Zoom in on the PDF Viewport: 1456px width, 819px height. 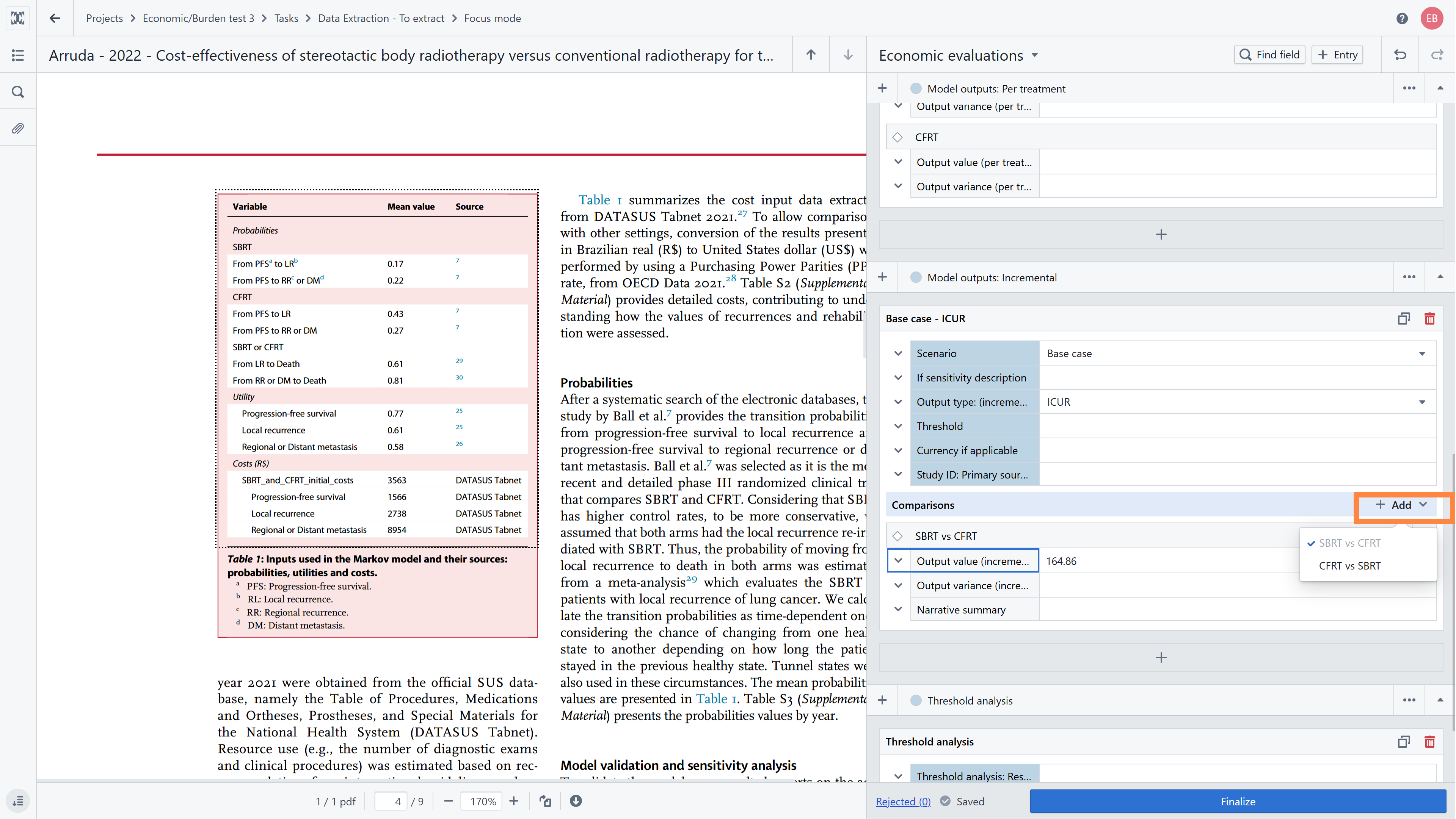pos(514,801)
